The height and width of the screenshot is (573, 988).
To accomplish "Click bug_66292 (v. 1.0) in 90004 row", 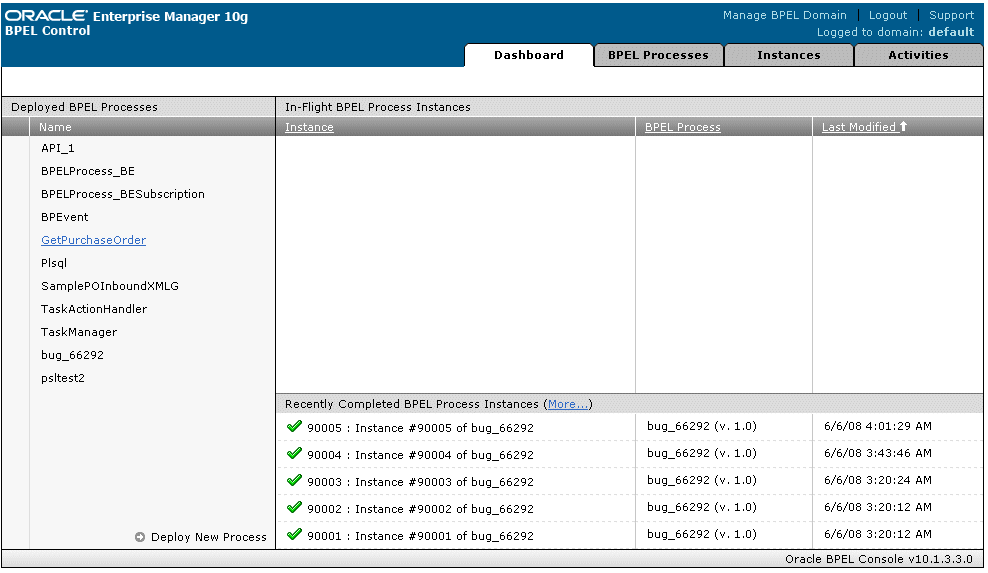I will [701, 453].
